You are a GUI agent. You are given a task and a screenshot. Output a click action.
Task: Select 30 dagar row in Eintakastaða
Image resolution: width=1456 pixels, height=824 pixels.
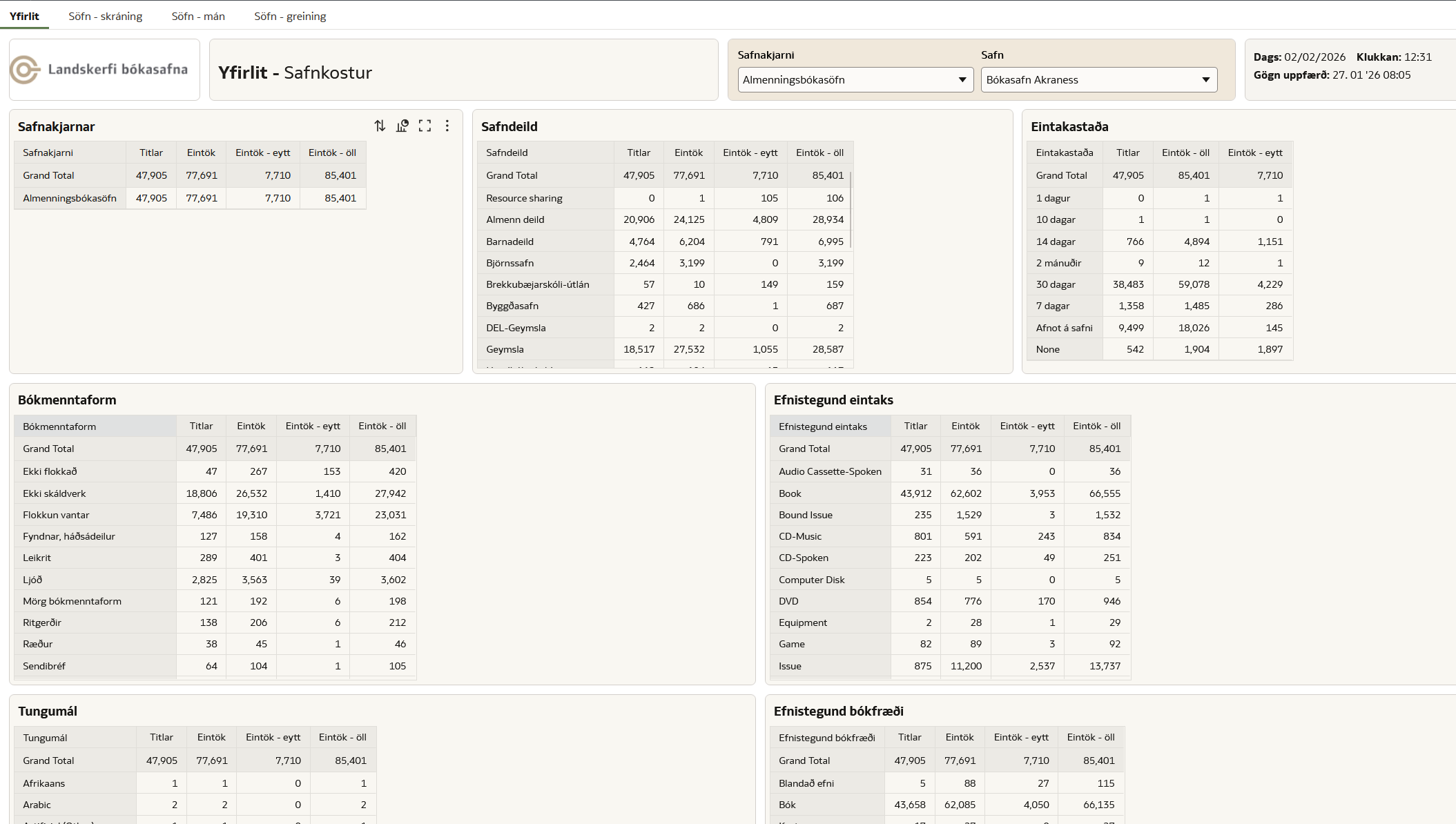[1056, 284]
